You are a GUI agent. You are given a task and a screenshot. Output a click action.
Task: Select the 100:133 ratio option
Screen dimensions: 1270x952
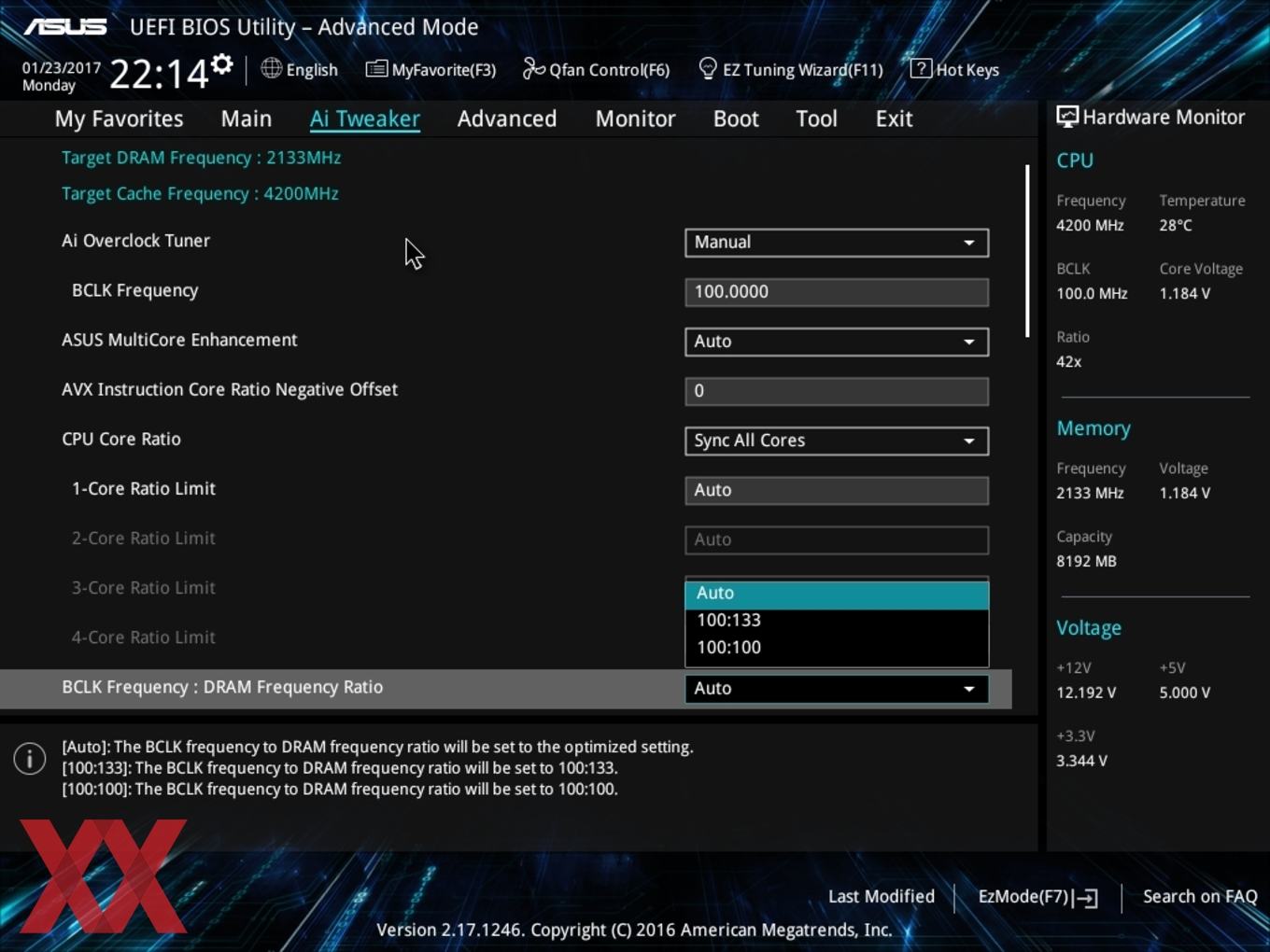837,621
